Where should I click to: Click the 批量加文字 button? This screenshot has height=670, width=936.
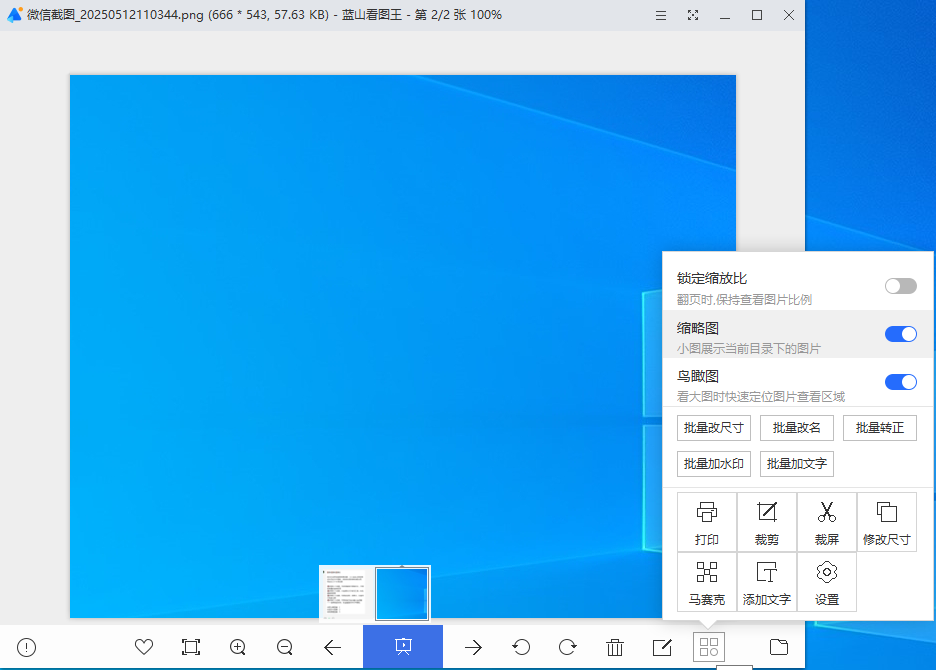pos(797,464)
